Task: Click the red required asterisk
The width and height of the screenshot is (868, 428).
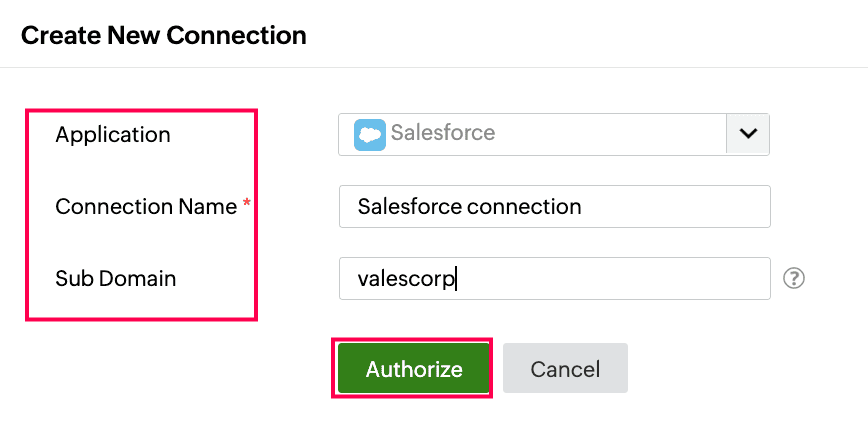Action: tap(246, 205)
